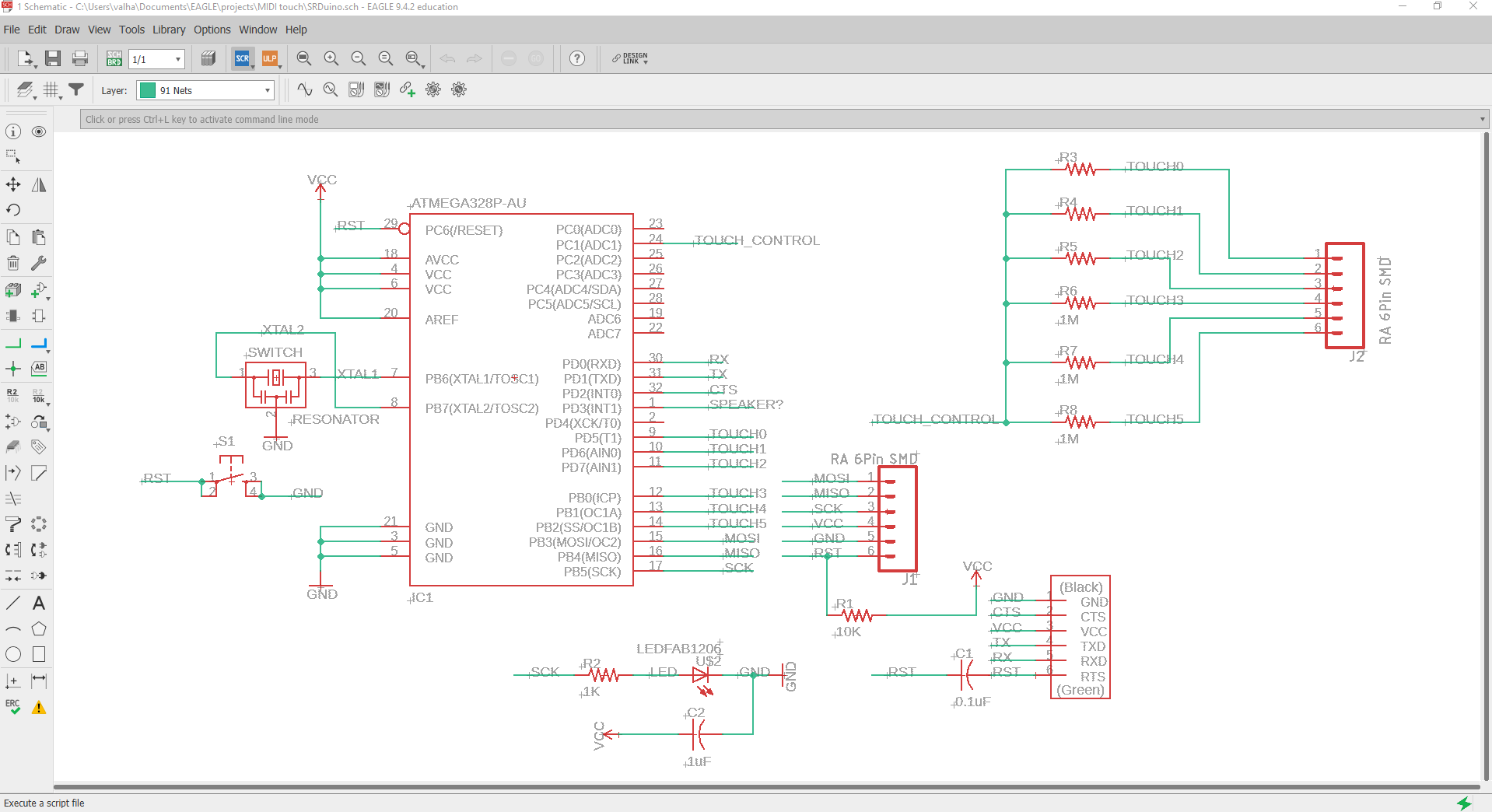The width and height of the screenshot is (1492, 812).
Task: Open the Options menu
Action: [x=212, y=30]
